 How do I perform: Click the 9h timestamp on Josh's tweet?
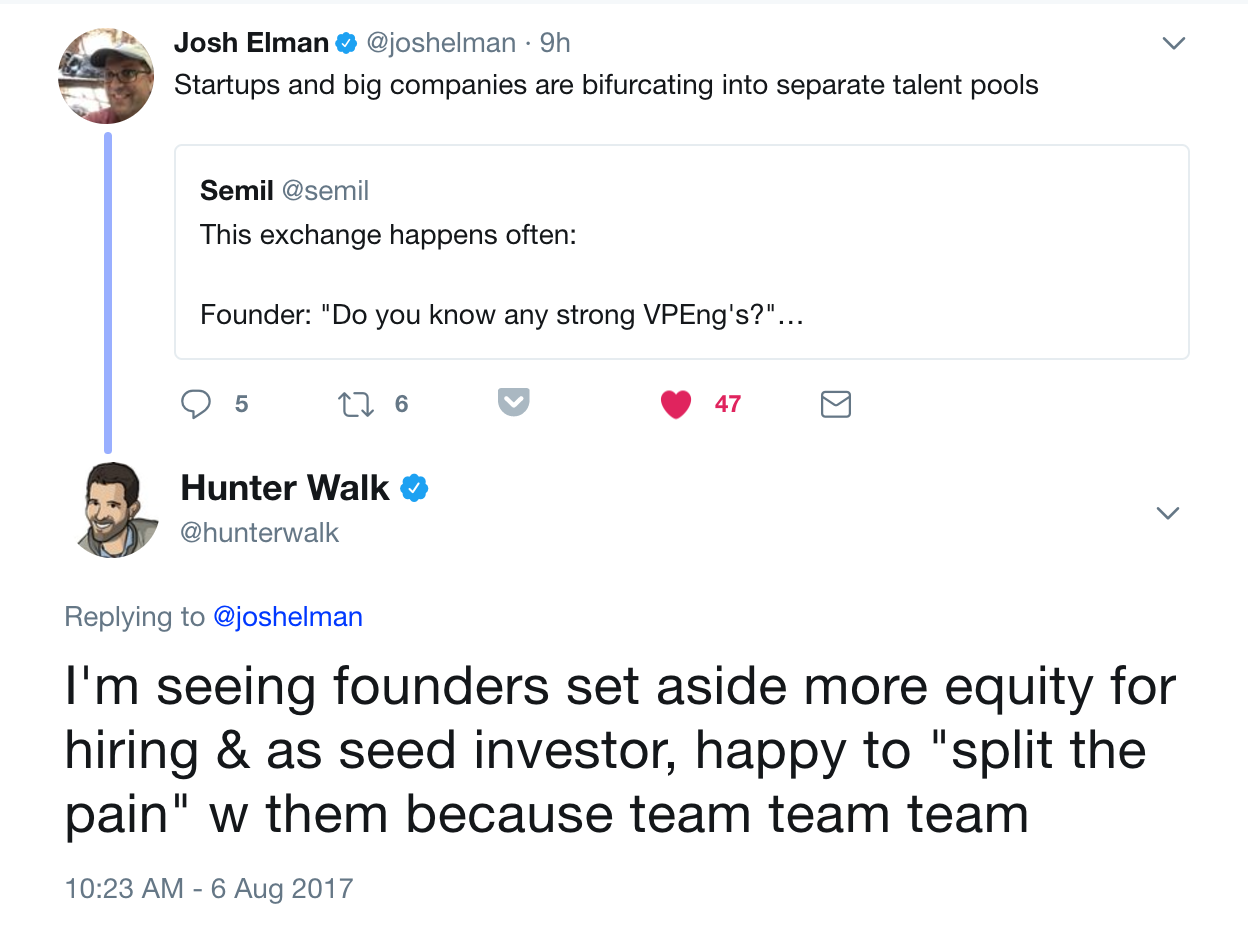click(x=555, y=43)
